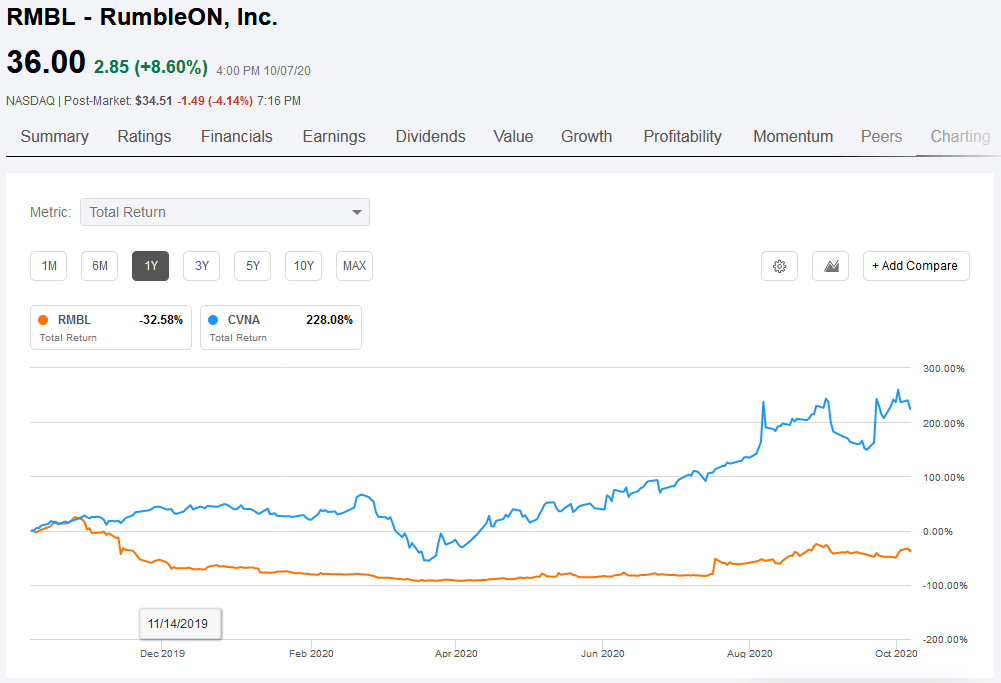Open the Momentum tab

[793, 137]
